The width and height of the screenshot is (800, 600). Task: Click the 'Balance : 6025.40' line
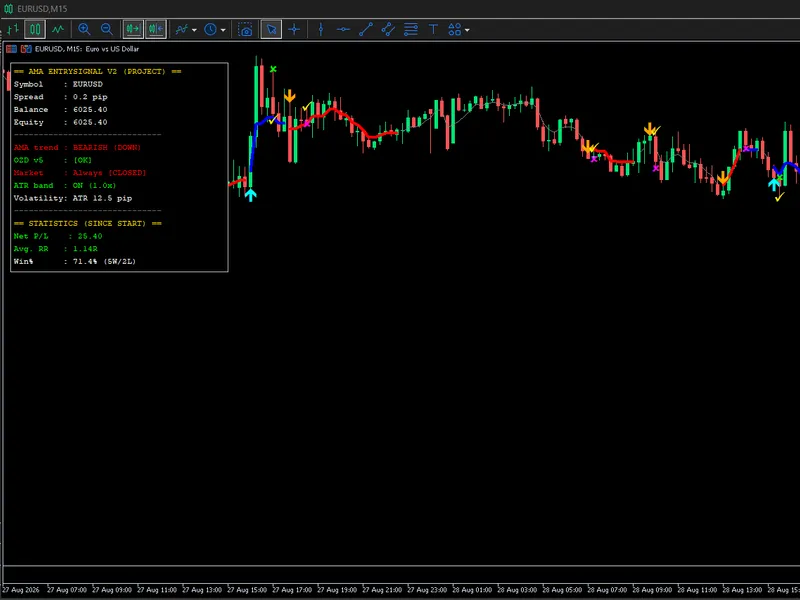60,110
